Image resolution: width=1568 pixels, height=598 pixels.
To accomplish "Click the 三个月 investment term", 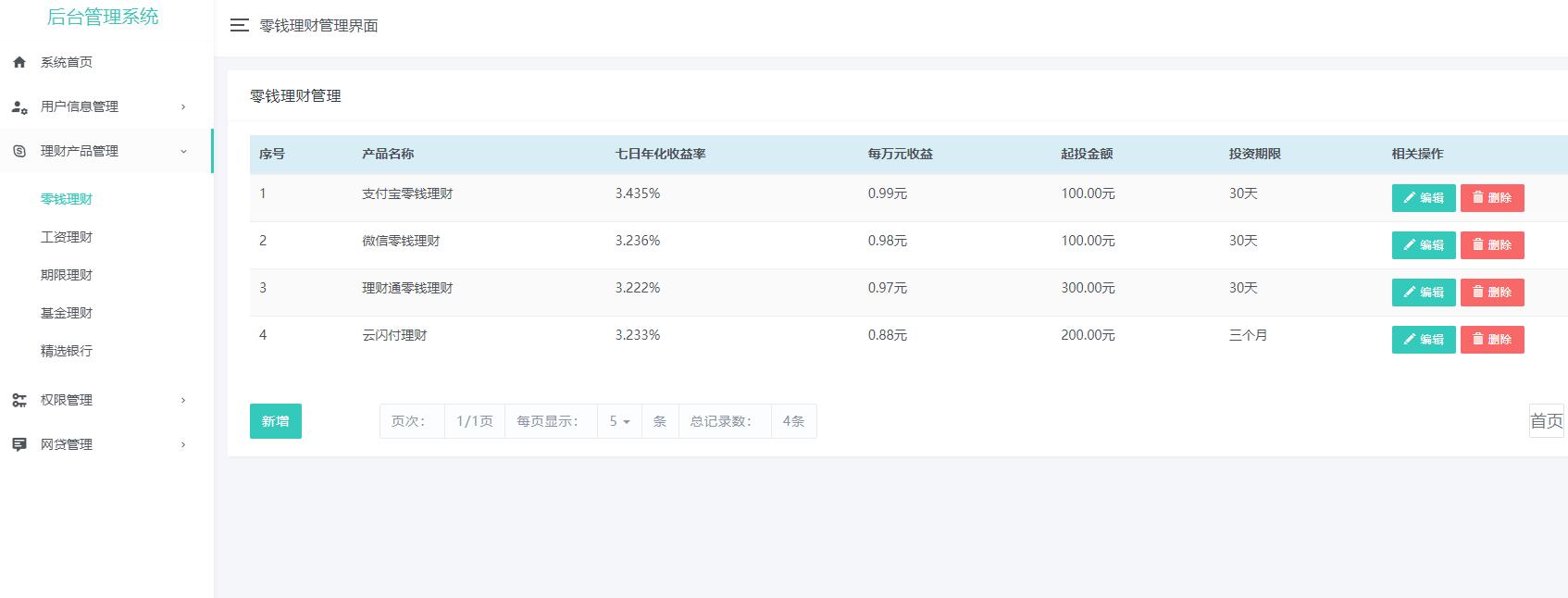I will click(x=1249, y=335).
